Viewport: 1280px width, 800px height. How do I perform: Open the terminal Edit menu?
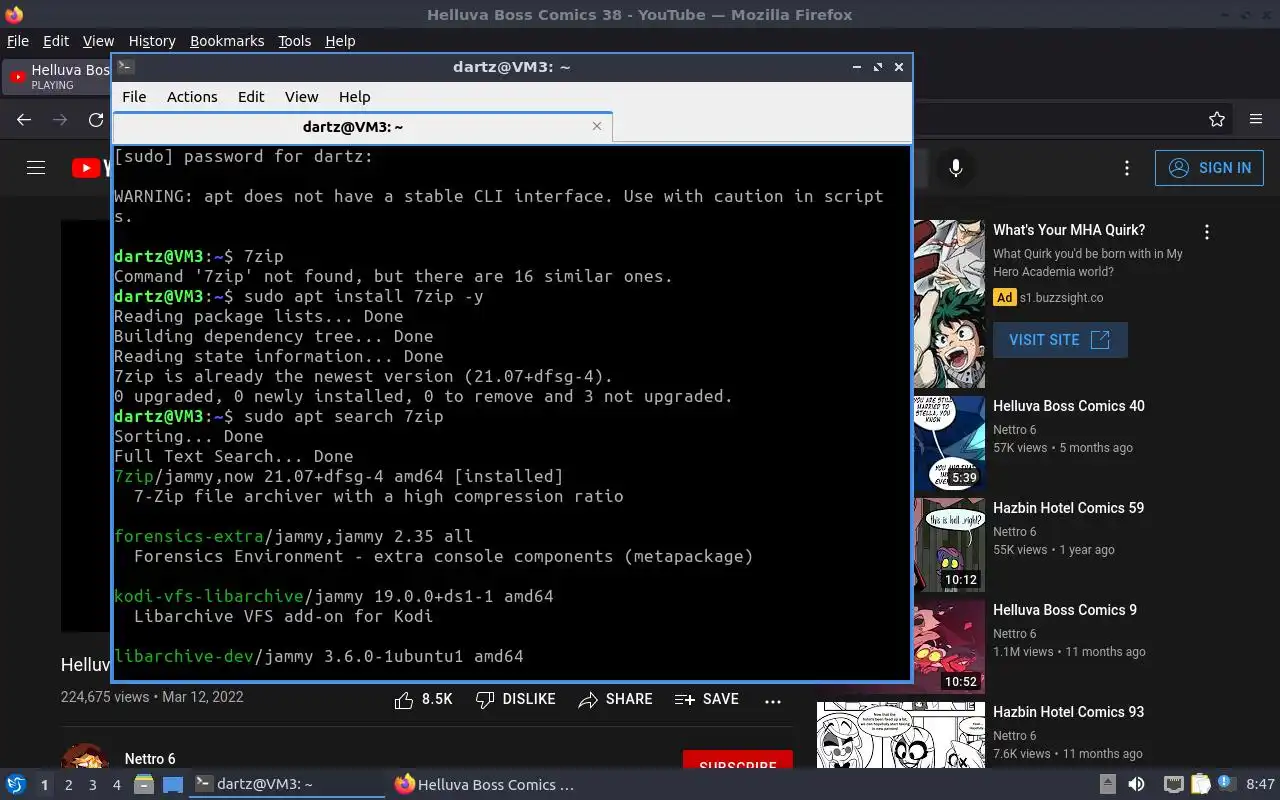point(251,97)
